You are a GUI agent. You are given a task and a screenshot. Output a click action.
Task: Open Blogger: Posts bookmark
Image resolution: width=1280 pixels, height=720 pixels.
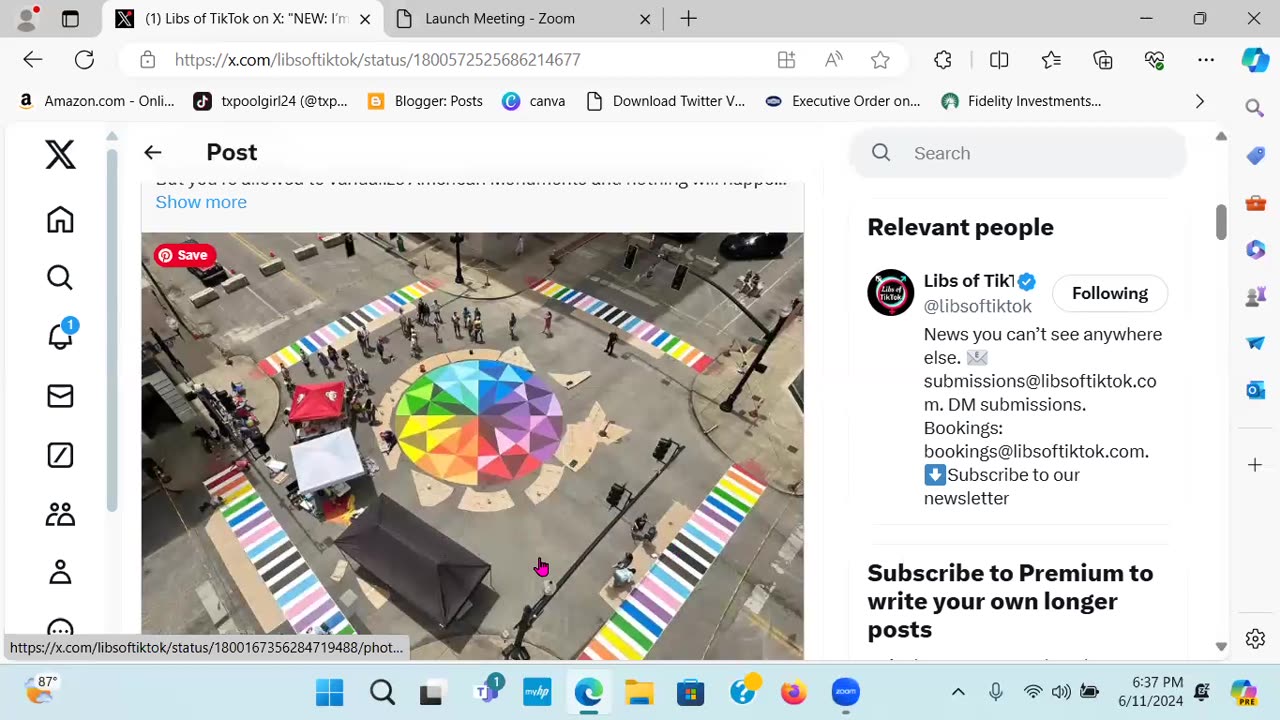pos(425,101)
